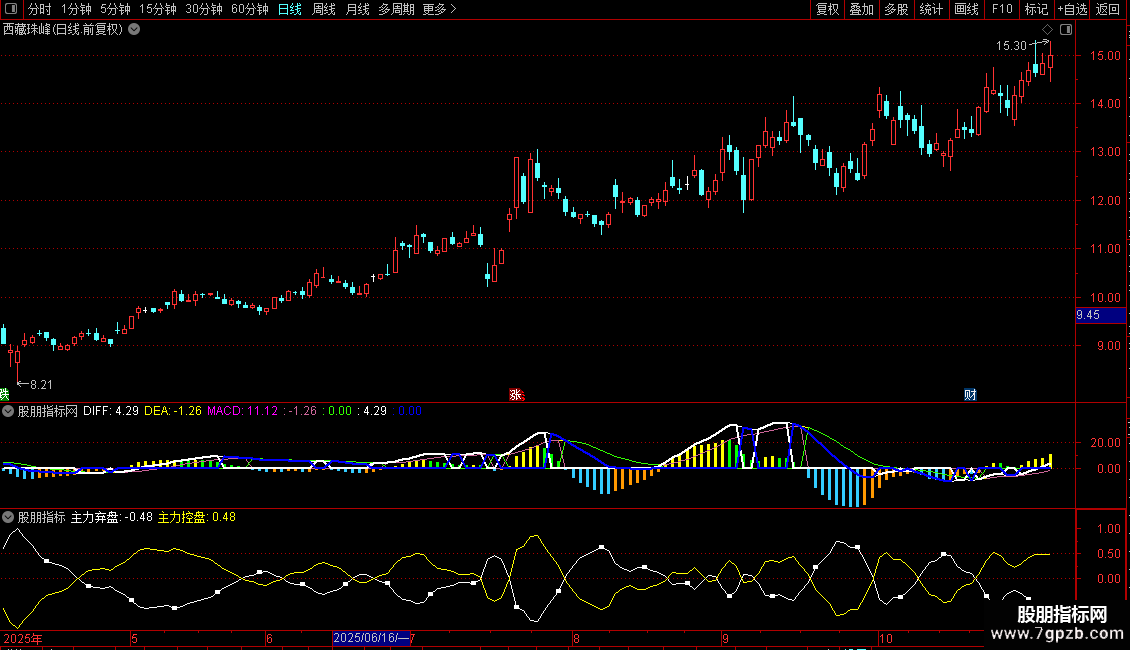
Task: Open the 多周期 multi-period view
Action: (x=396, y=9)
